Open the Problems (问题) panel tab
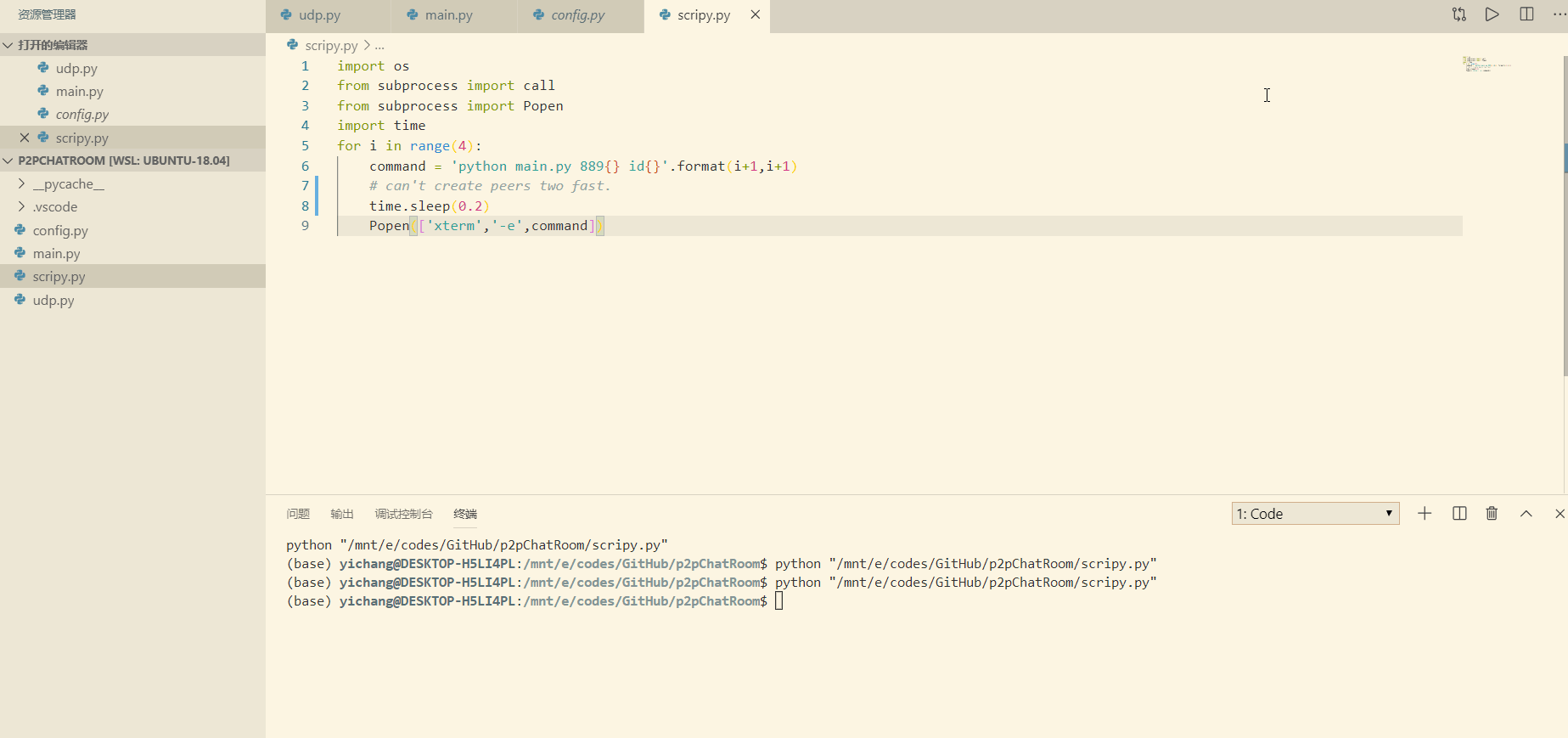This screenshot has height=738, width=1568. click(x=298, y=514)
